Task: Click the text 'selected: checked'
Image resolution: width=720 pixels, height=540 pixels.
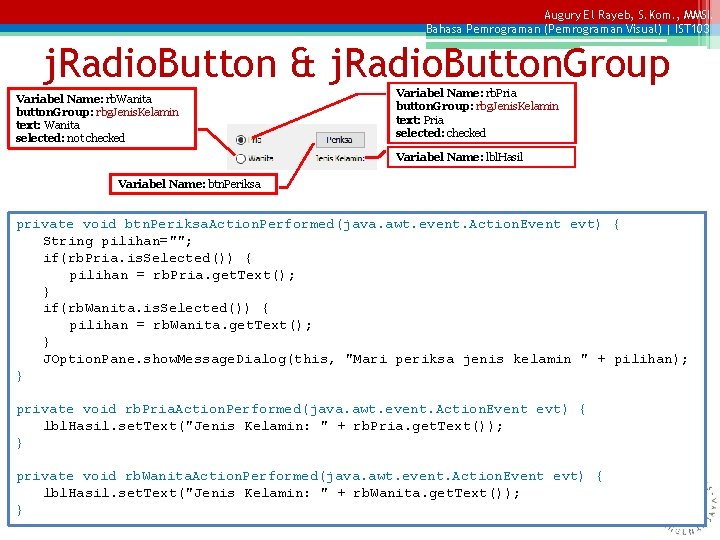Action: click(441, 133)
